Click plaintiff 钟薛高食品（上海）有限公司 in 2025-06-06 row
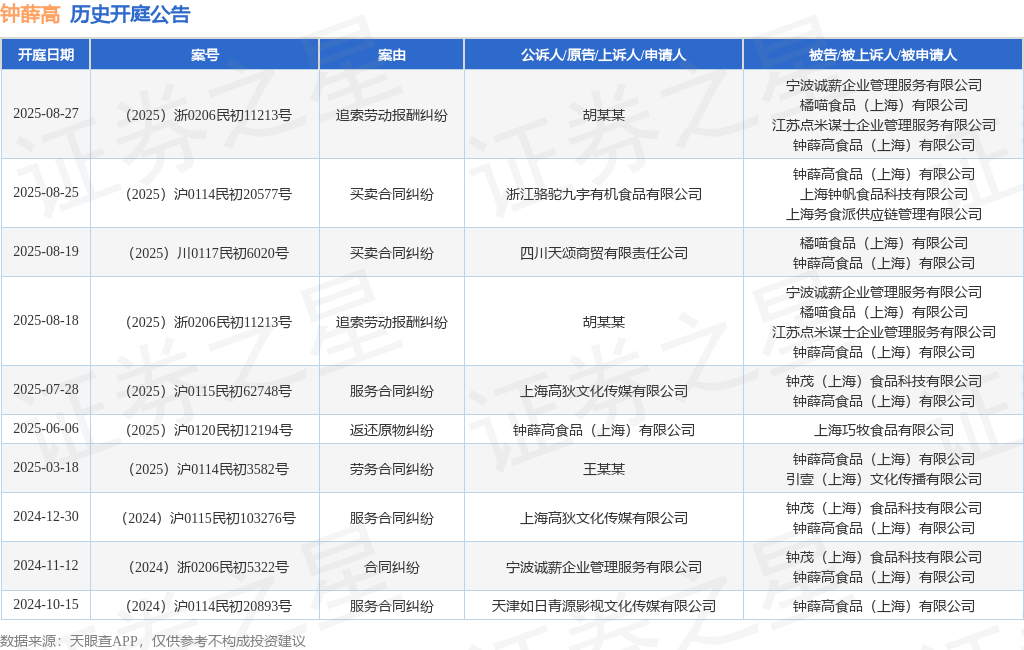The image size is (1024, 650). [x=604, y=430]
